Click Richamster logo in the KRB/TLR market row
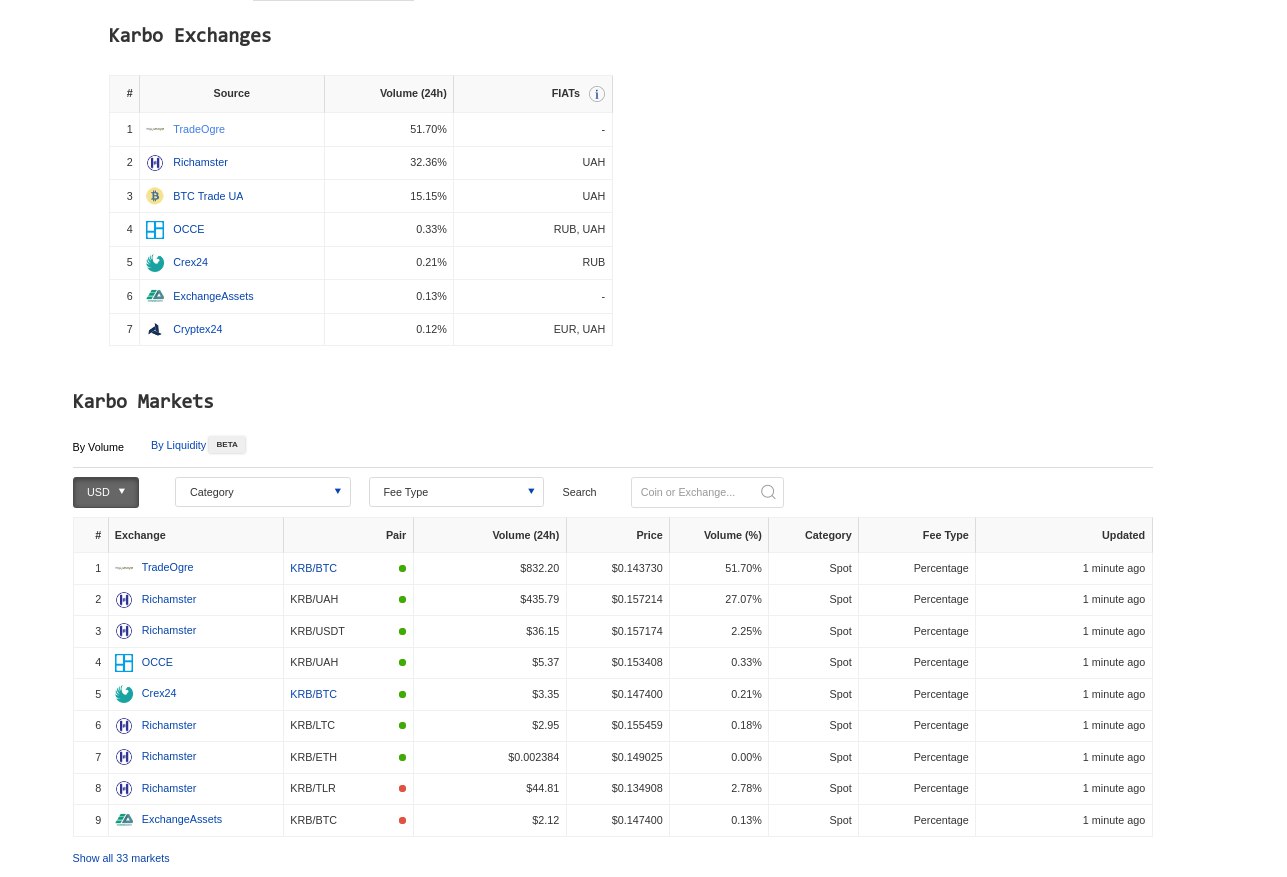 coord(124,789)
